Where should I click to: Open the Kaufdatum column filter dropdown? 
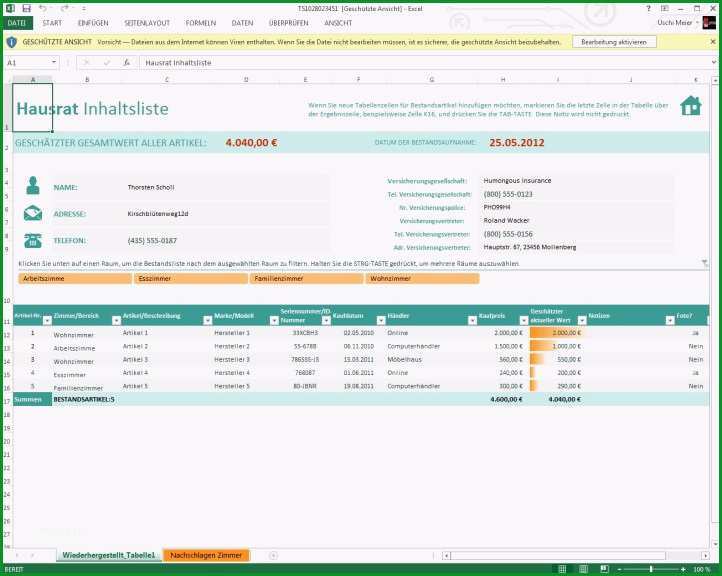click(381, 320)
